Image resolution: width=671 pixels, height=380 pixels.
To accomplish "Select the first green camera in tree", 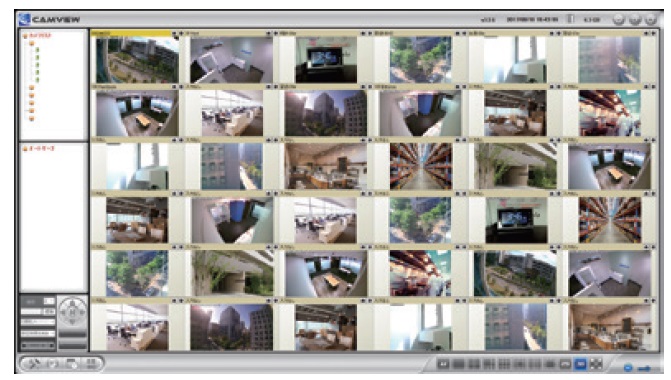I will (37, 50).
